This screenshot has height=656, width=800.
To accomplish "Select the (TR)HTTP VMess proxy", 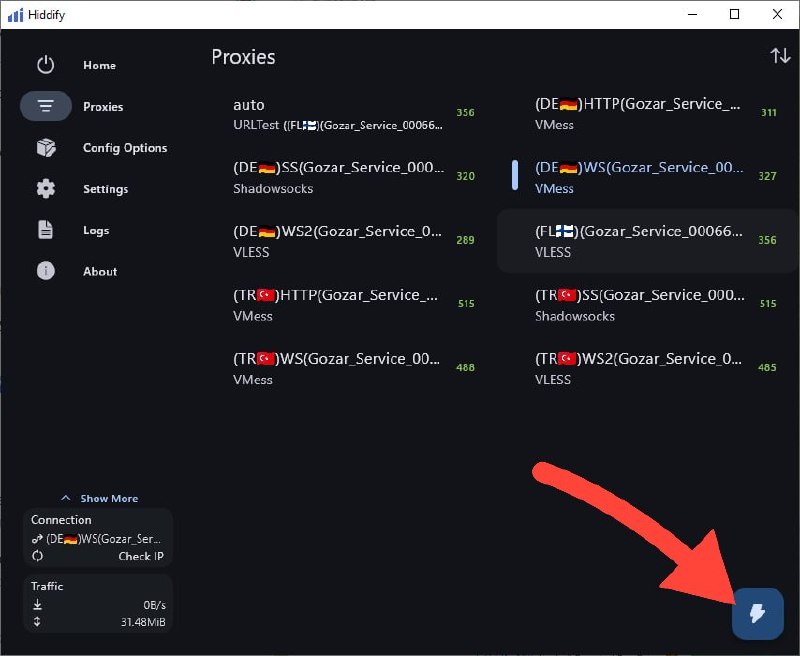I will click(346, 305).
